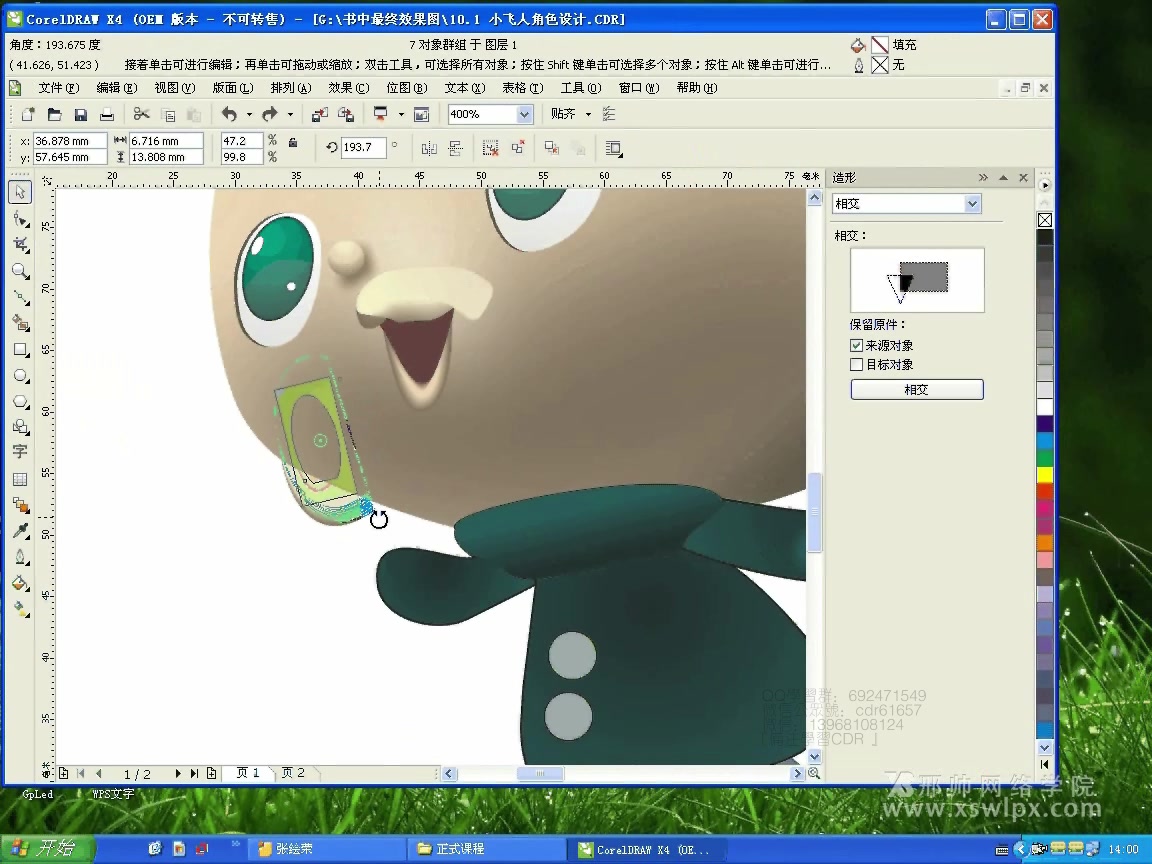This screenshot has width=1152, height=864.
Task: Select the Eyedropper tool
Action: pyautogui.click(x=21, y=531)
